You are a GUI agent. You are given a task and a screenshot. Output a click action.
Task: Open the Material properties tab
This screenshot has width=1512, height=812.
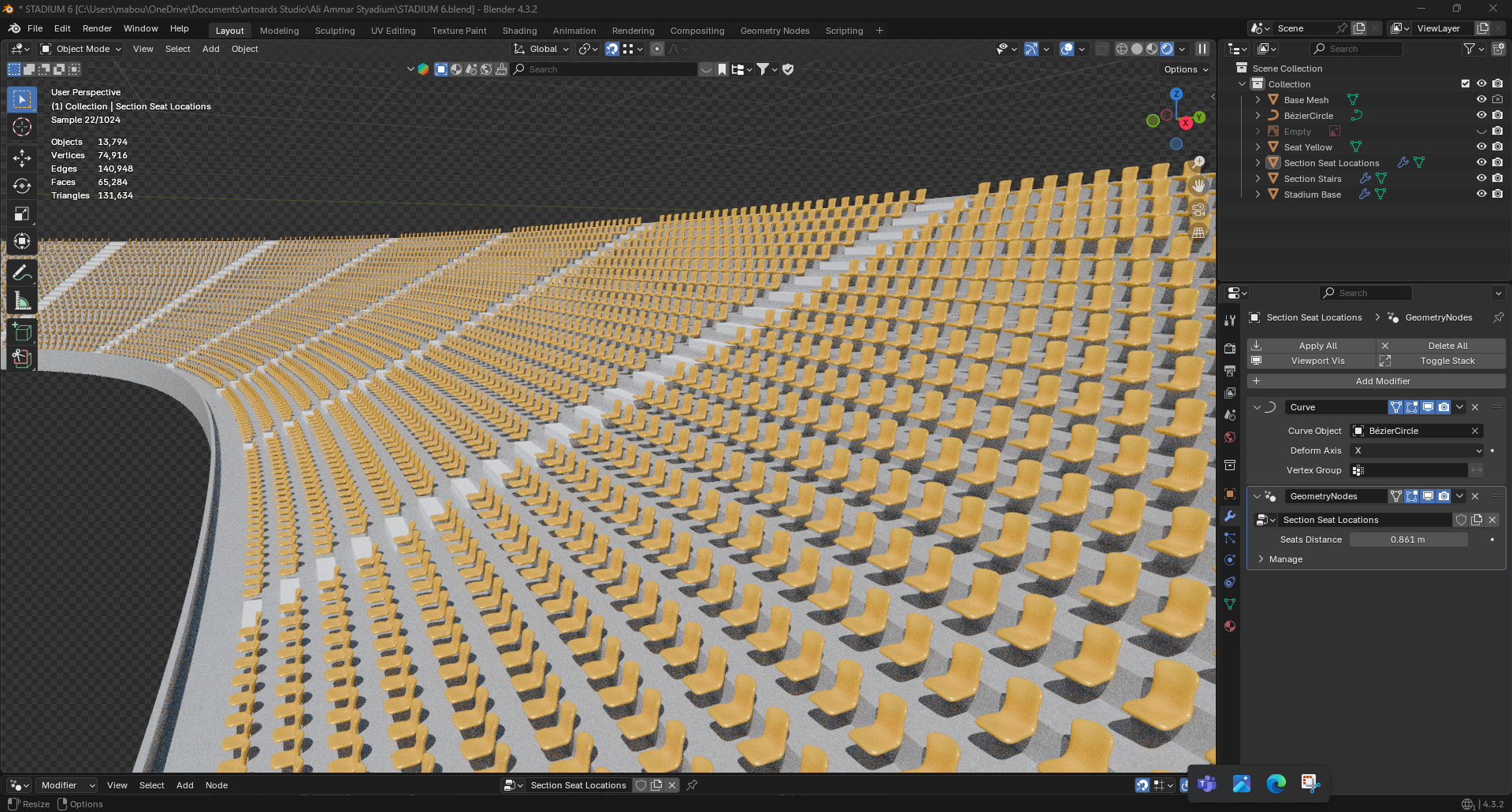(x=1230, y=626)
